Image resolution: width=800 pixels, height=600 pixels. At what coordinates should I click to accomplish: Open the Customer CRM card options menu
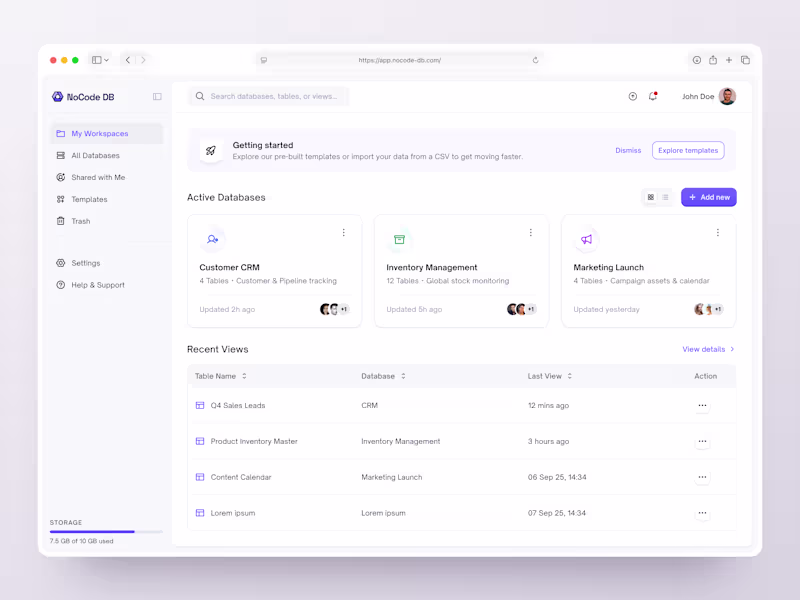(x=344, y=232)
